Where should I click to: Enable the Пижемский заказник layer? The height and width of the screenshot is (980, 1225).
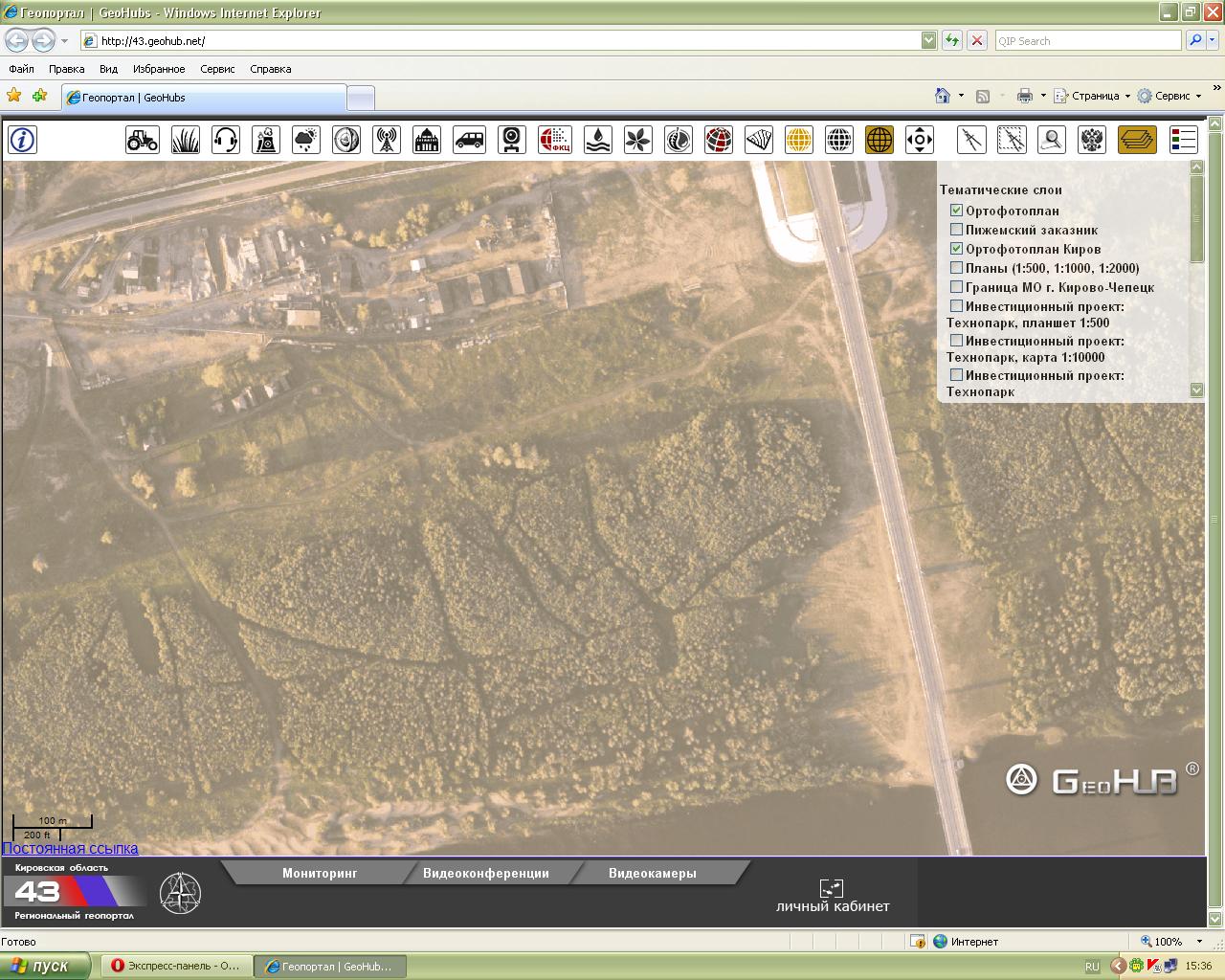956,230
